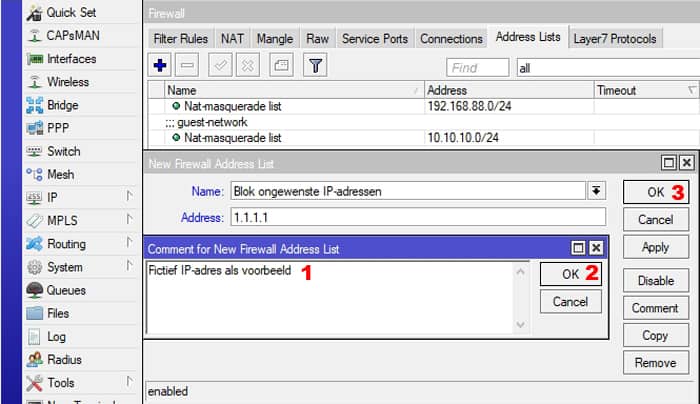This screenshot has width=700, height=404.
Task: Switch to the Layer7 Protocols tab
Action: (615, 39)
